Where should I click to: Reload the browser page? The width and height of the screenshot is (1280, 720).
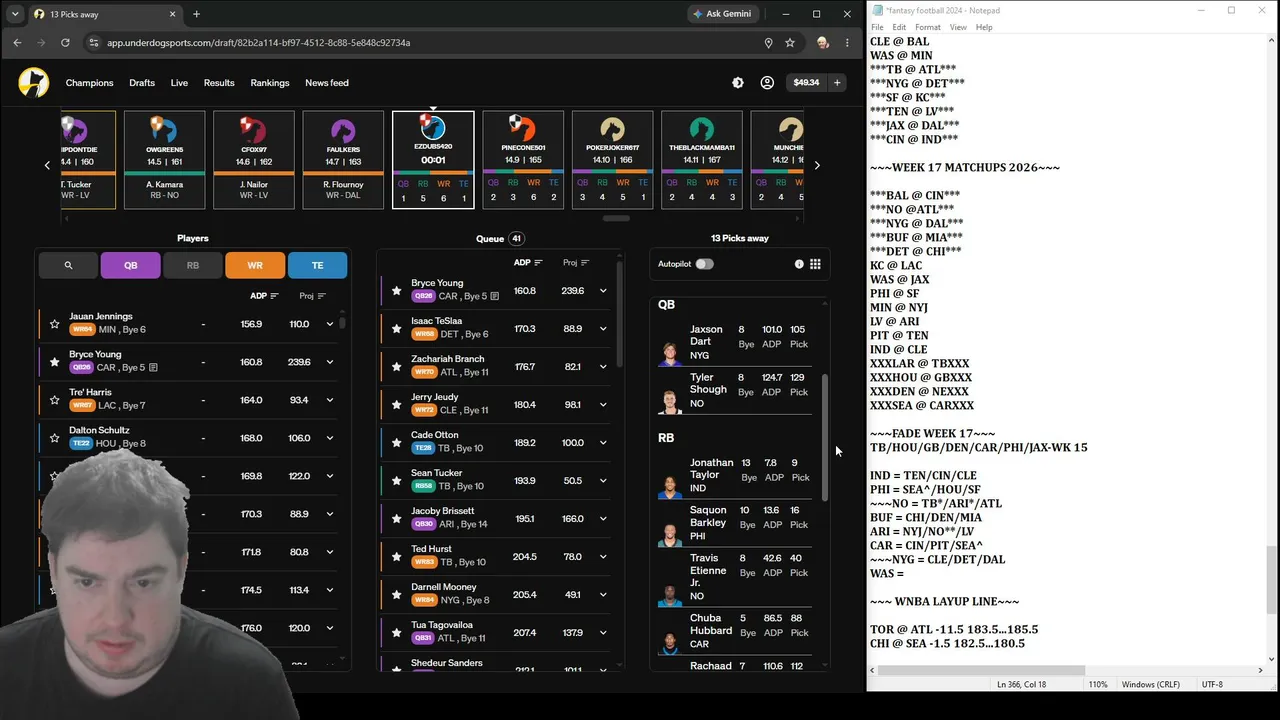click(x=65, y=43)
